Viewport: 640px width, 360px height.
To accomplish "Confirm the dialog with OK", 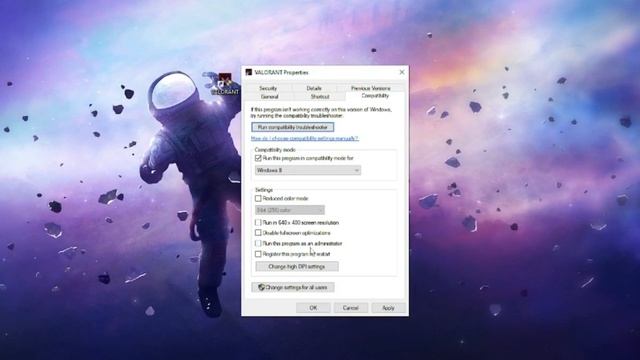I will coord(313,308).
